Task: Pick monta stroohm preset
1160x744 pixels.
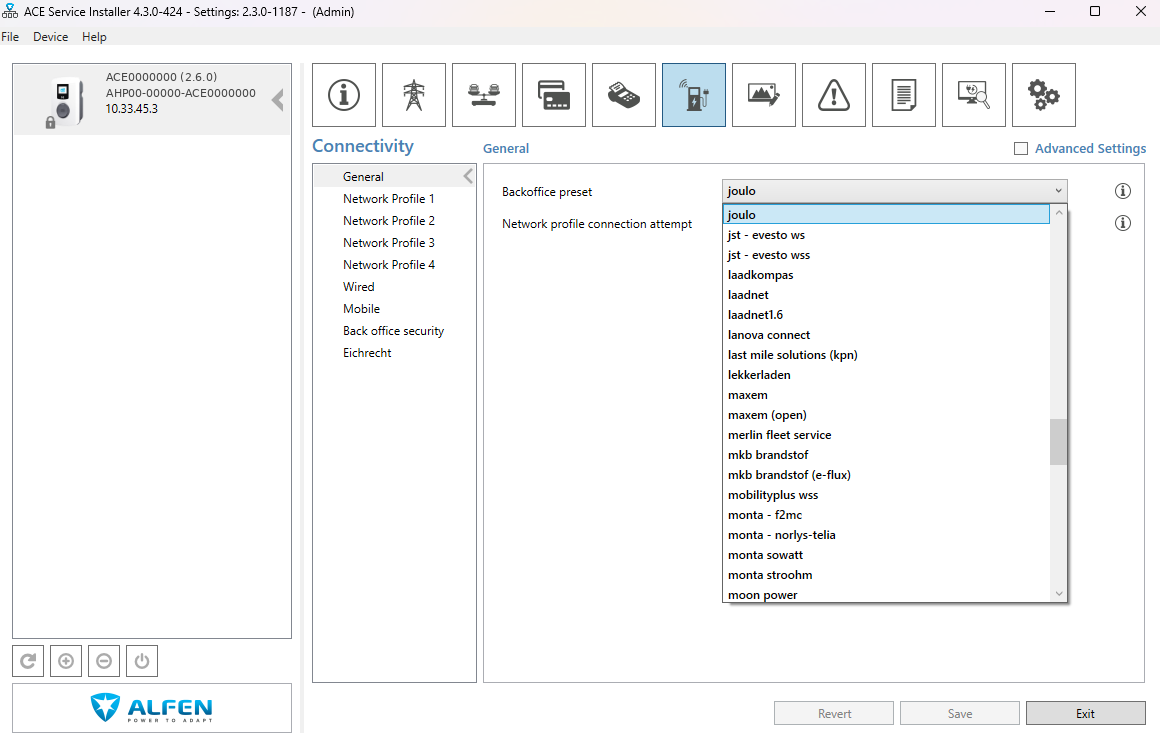Action: click(886, 574)
